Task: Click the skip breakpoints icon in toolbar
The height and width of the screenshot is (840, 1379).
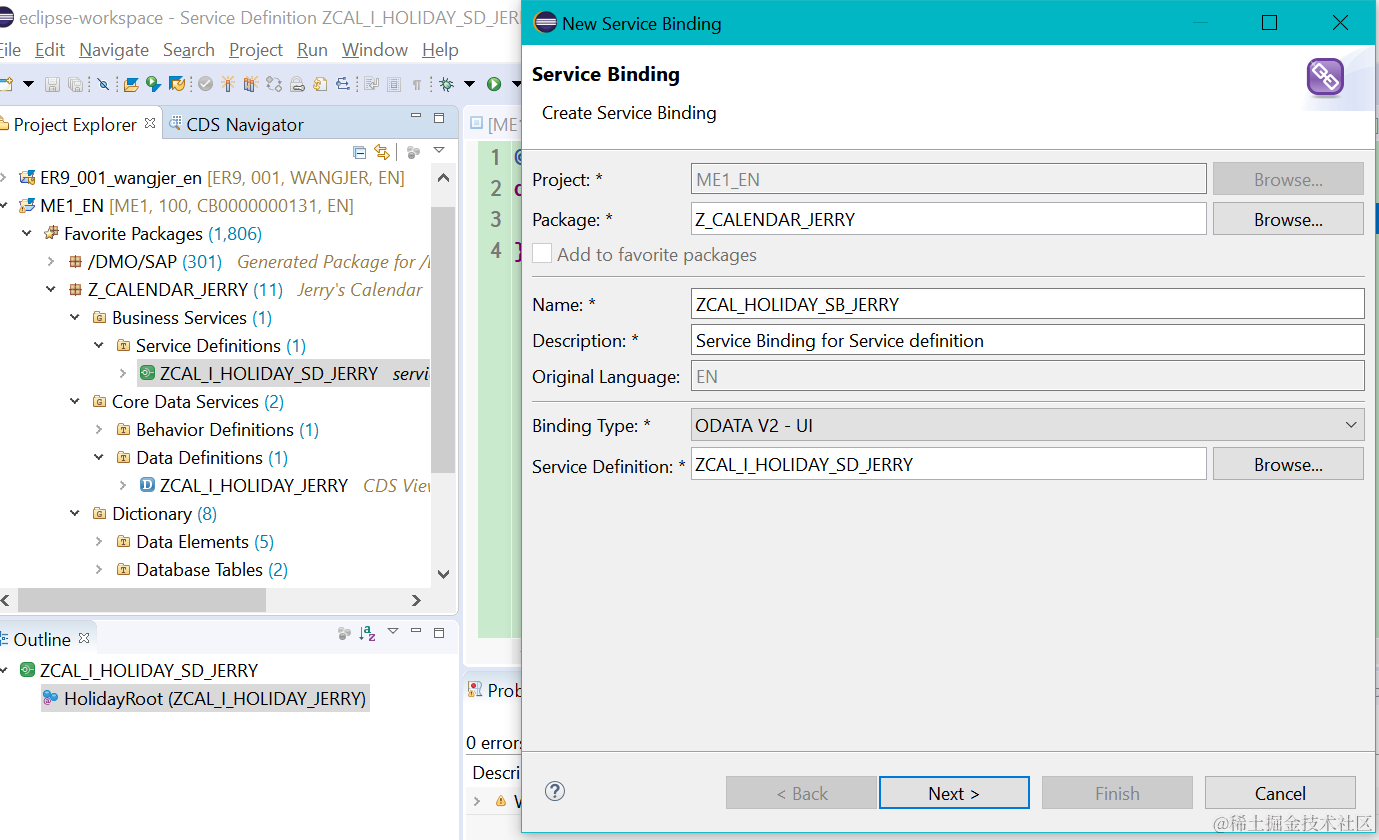Action: click(102, 85)
